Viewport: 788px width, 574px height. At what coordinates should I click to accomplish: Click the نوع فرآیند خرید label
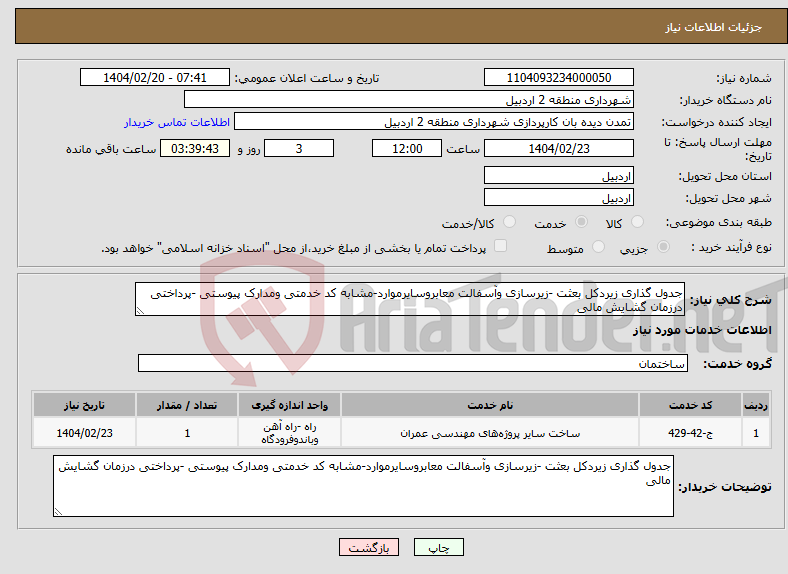point(731,247)
